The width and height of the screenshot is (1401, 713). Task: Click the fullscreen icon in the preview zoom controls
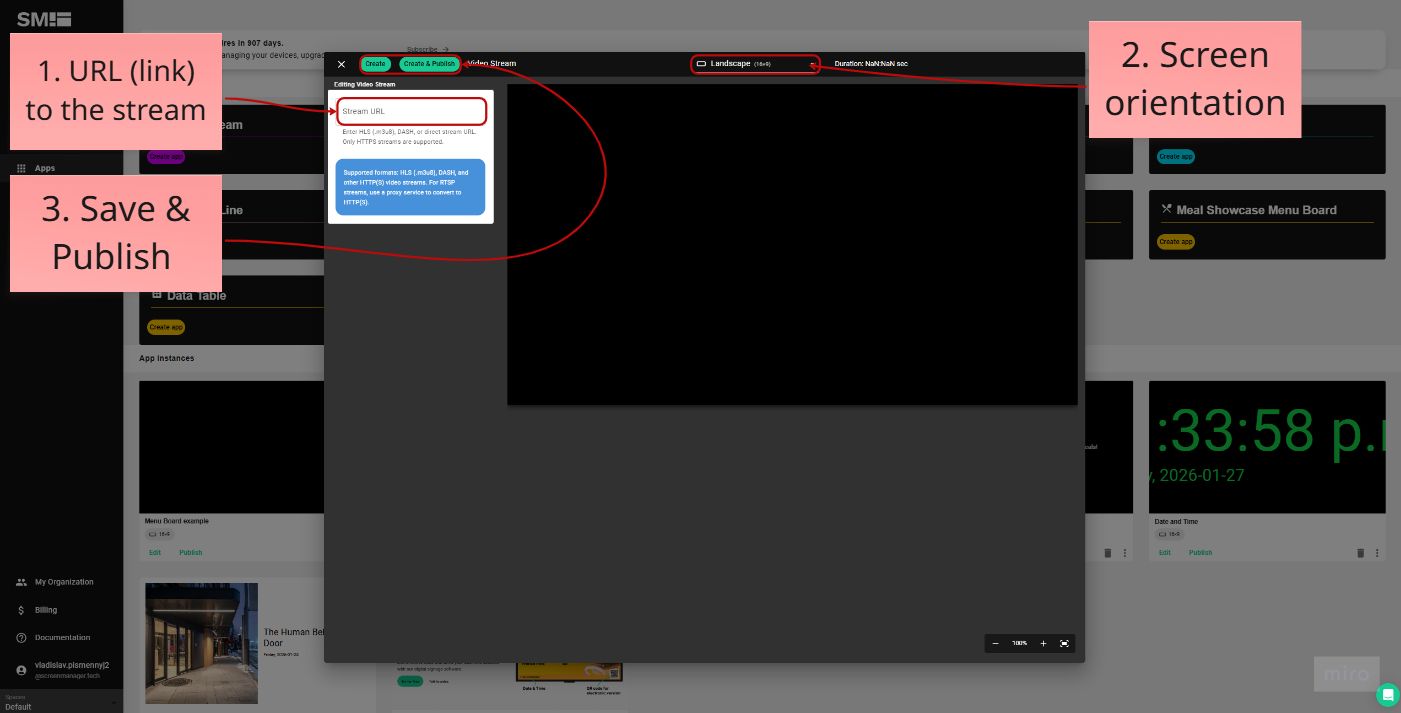[1064, 643]
